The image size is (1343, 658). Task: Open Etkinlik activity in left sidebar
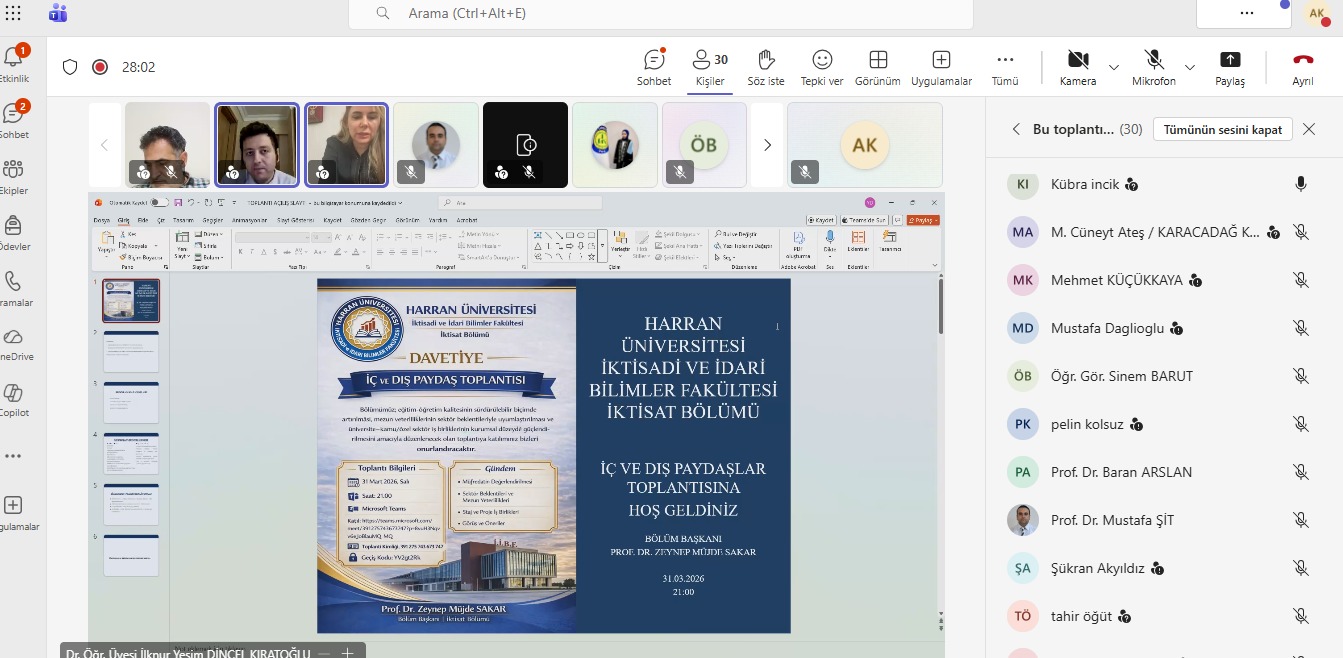[15, 62]
